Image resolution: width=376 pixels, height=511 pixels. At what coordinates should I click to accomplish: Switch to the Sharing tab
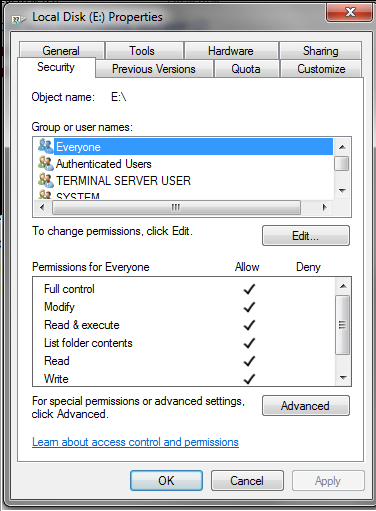(x=320, y=51)
